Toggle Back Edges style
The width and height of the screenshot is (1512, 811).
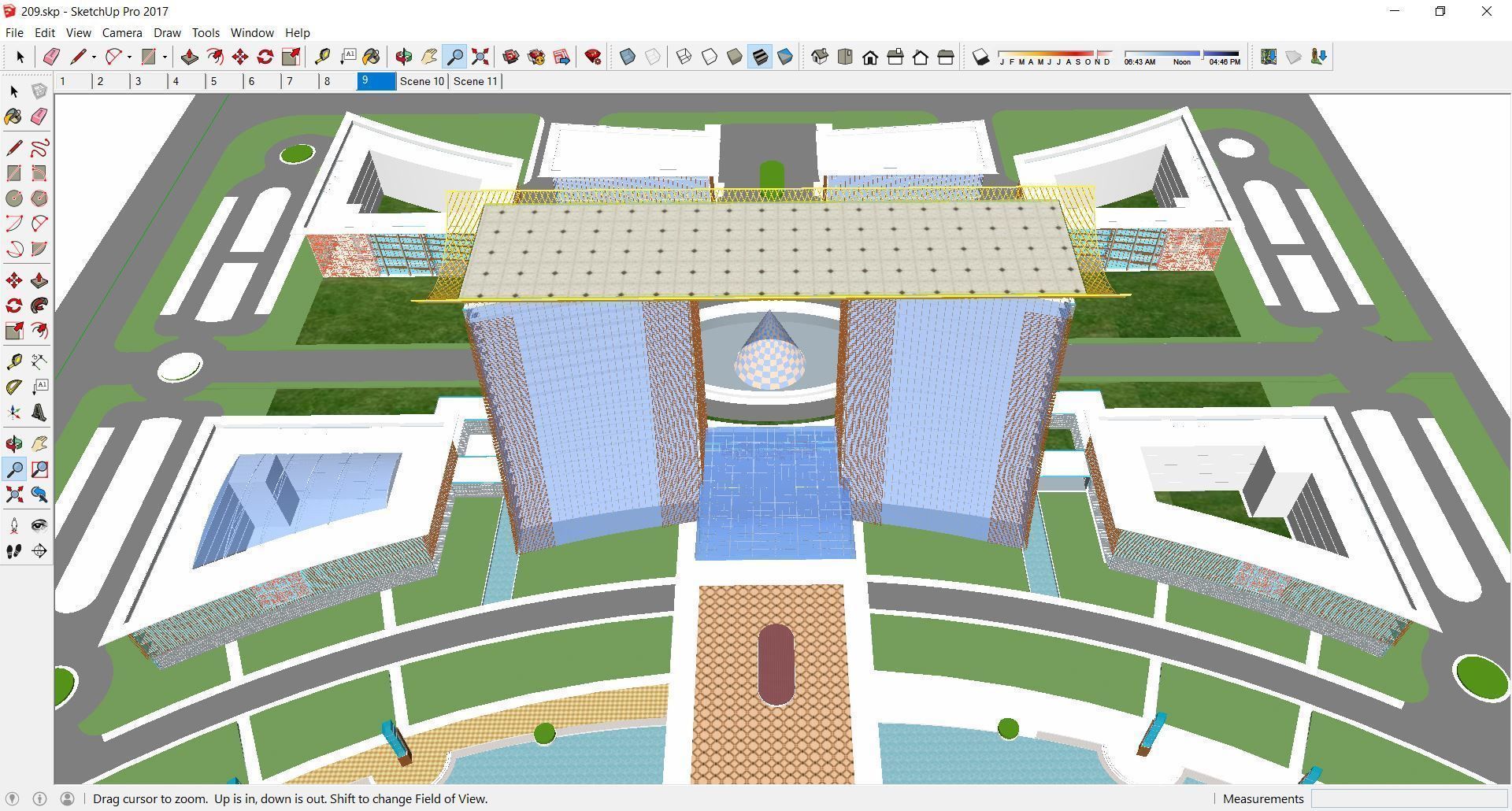(653, 57)
